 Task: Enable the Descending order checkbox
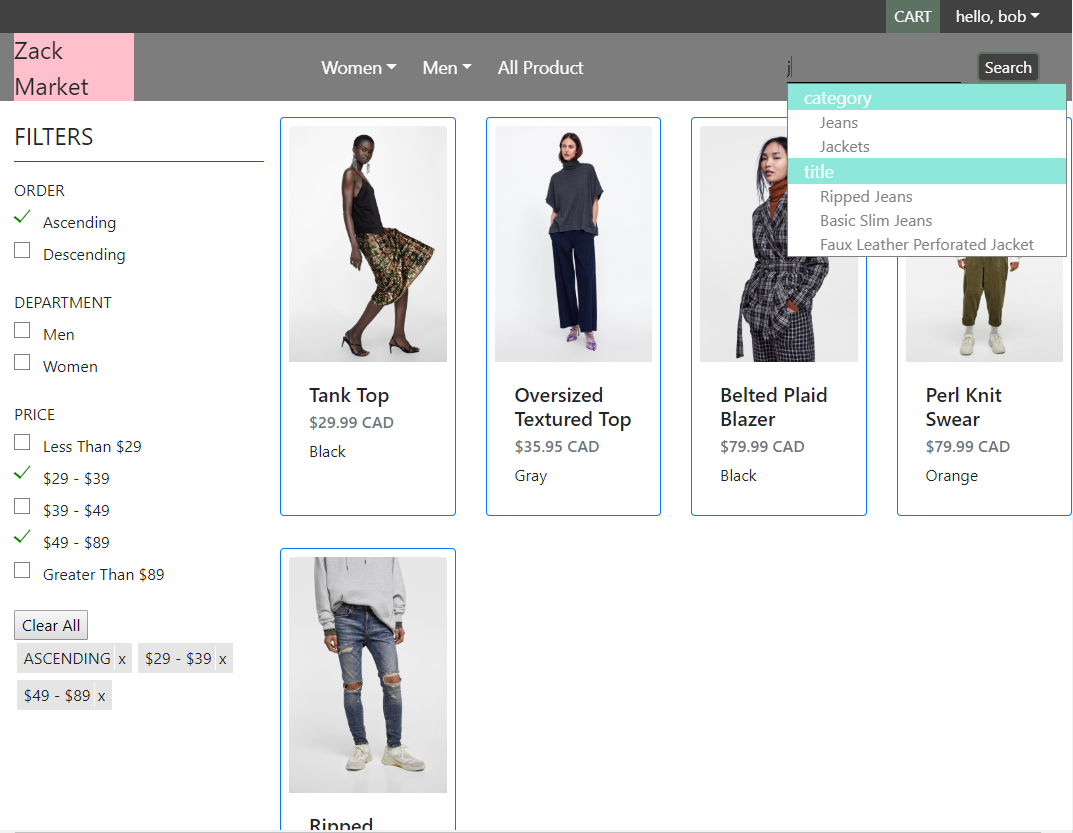[22, 250]
